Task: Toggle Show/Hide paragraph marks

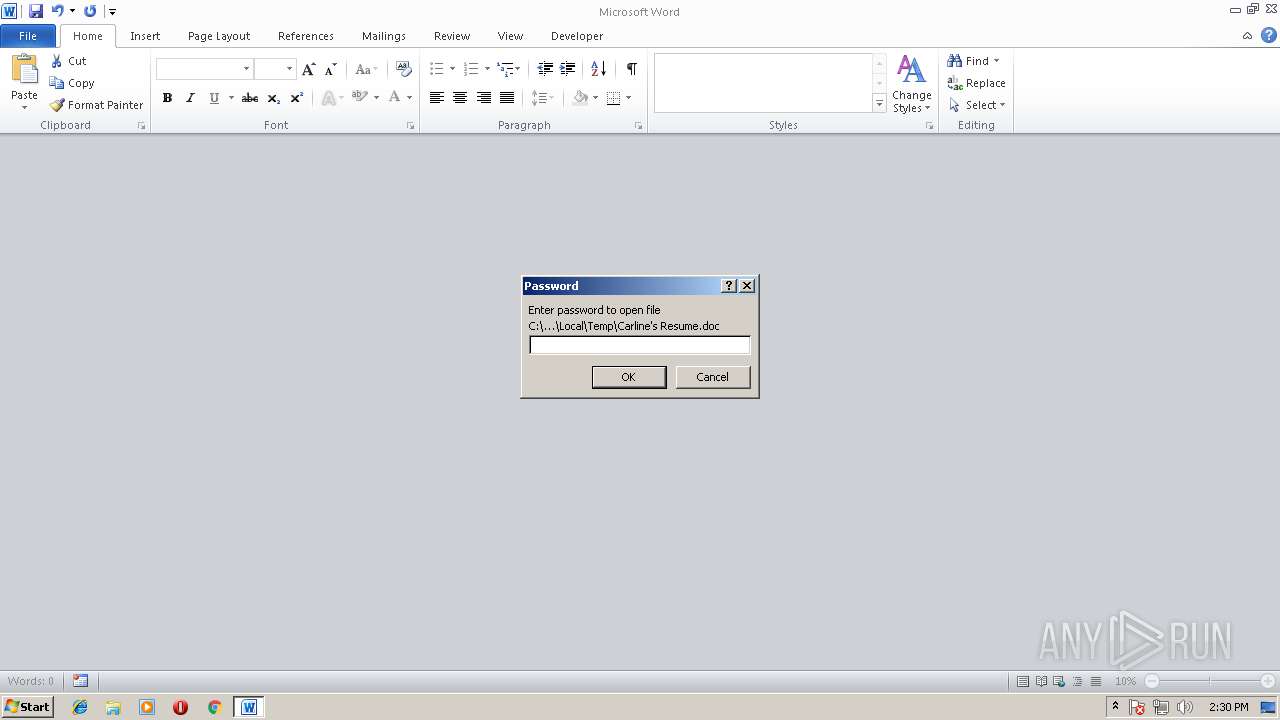Action: (631, 69)
